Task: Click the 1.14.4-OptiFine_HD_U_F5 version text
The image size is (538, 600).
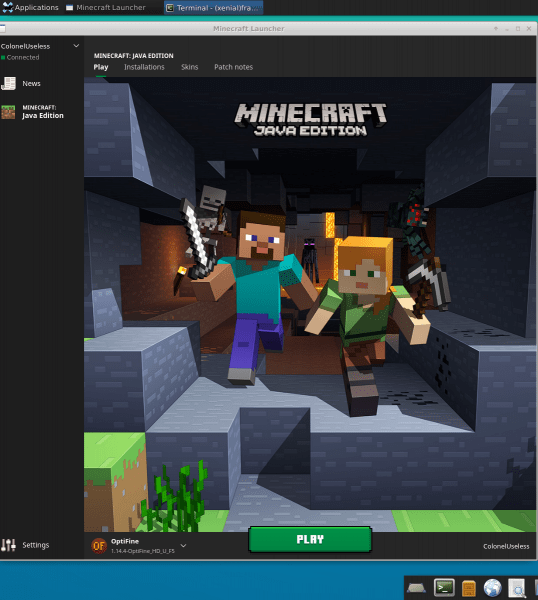Action: [143, 551]
